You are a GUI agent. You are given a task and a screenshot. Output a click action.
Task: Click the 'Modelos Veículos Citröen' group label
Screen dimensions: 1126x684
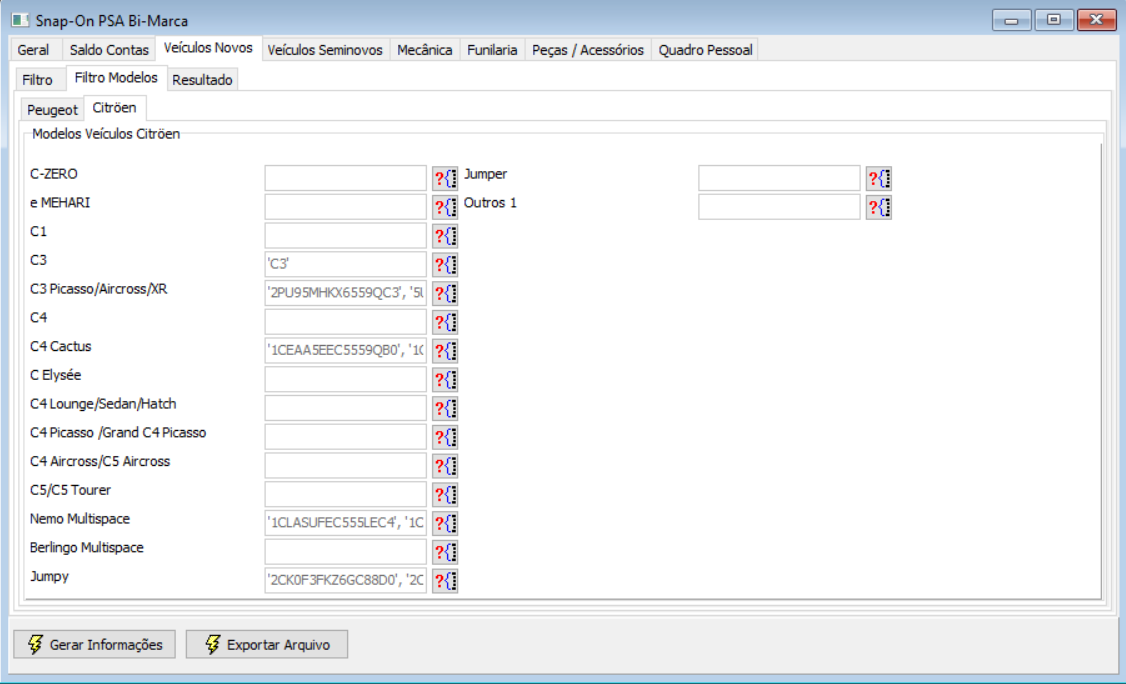click(x=106, y=134)
